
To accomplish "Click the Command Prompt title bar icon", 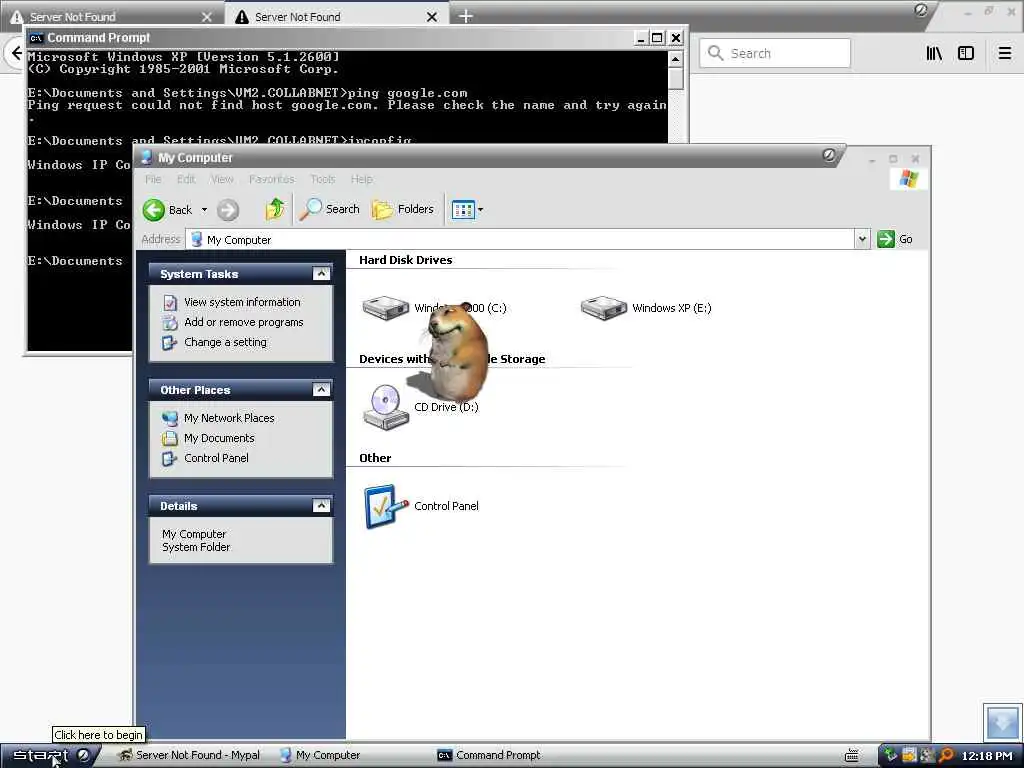I will coord(36,38).
